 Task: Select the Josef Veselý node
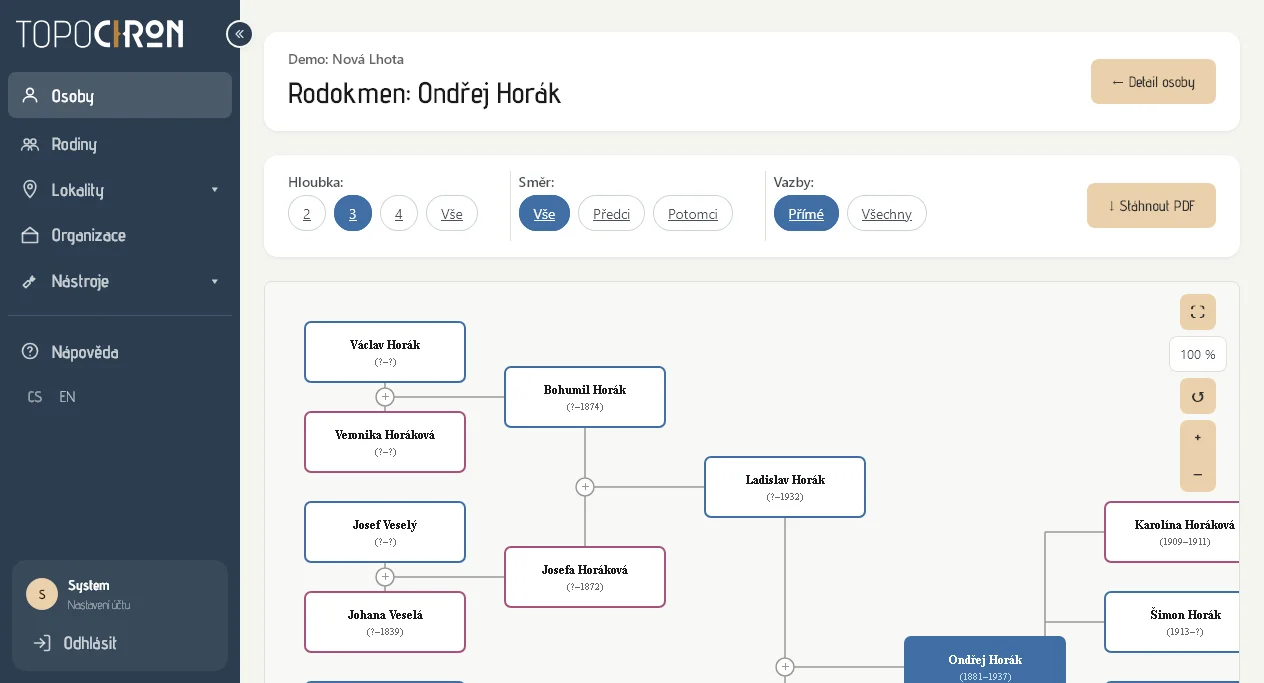385,532
